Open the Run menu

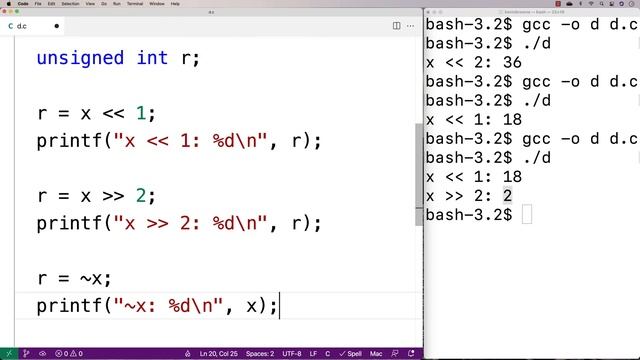pos(117,4)
